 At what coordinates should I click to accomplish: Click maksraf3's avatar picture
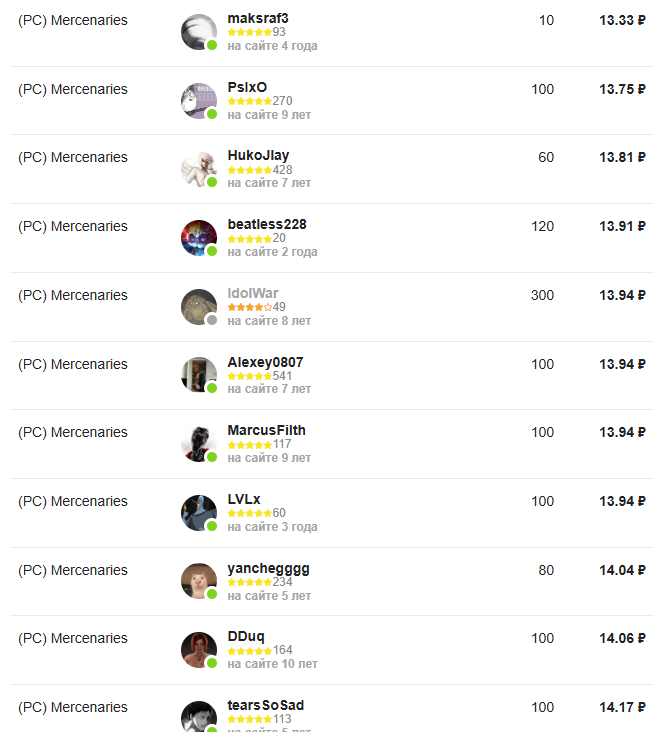198,32
